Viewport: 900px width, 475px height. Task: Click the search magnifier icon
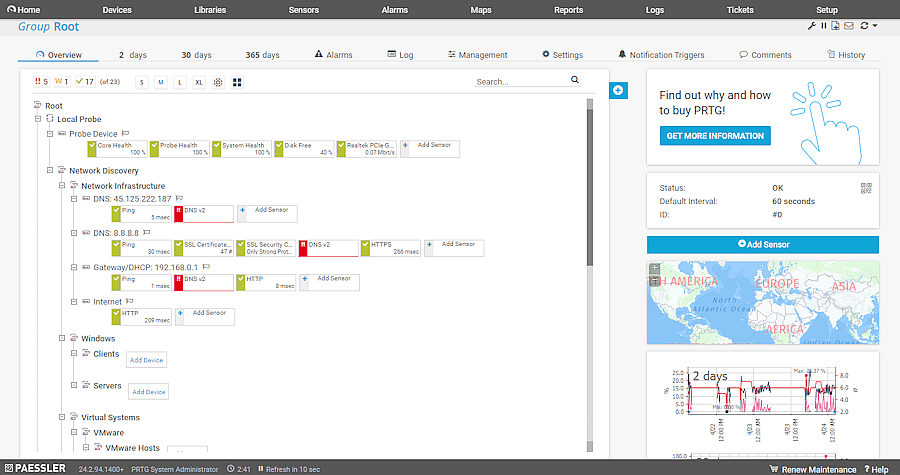click(575, 80)
